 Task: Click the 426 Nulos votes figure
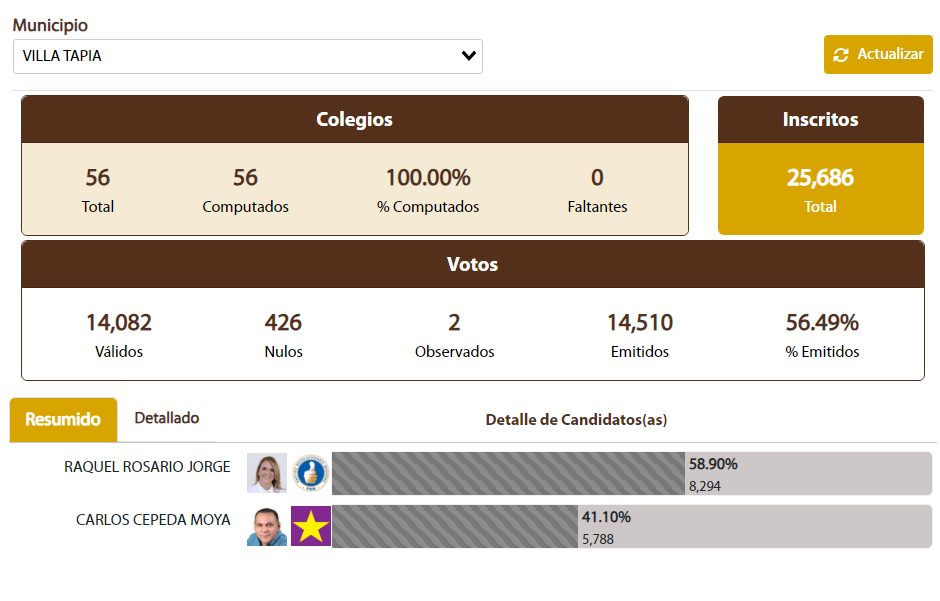pyautogui.click(x=283, y=323)
